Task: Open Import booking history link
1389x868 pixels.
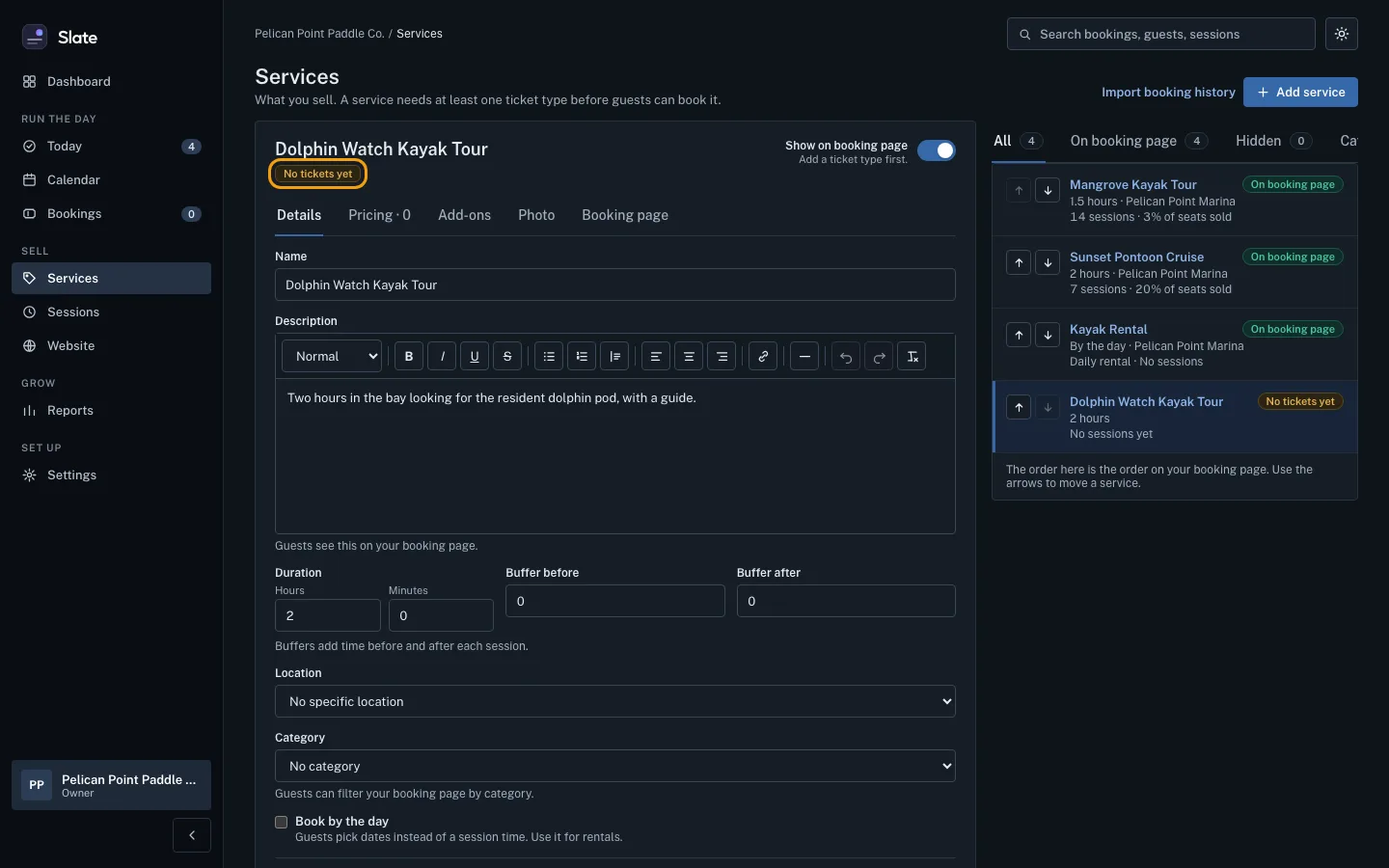Action: point(1168,93)
